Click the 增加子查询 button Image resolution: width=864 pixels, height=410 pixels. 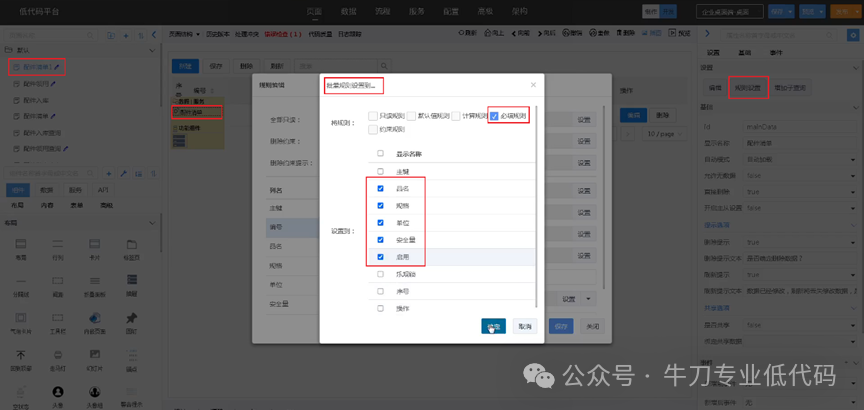790,88
